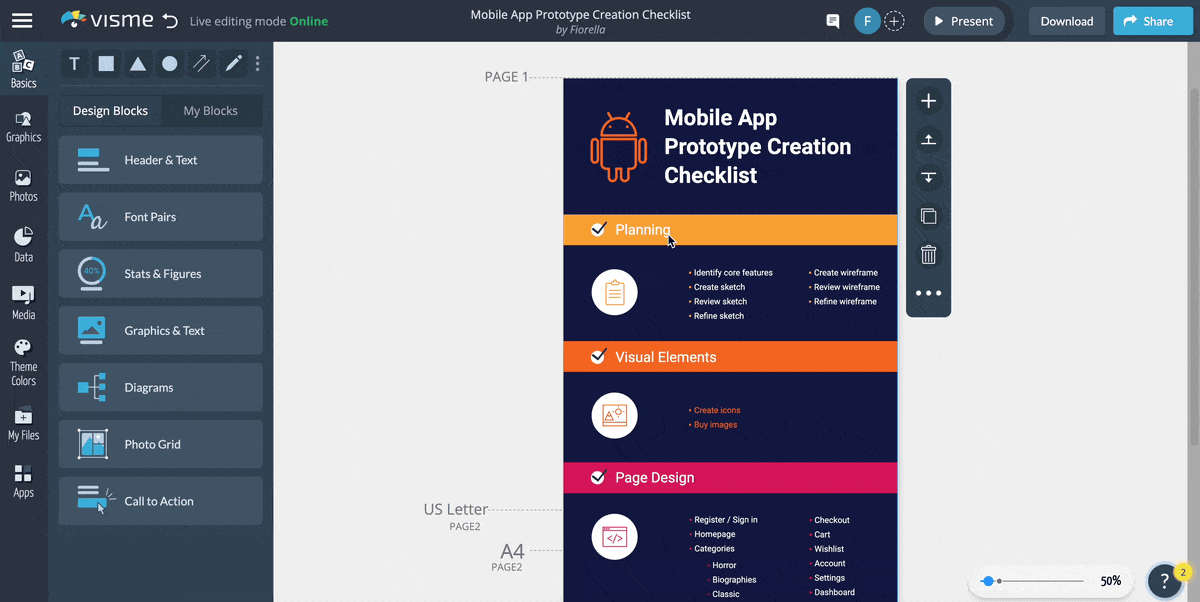
Task: Select the circle shape tool
Action: [x=170, y=64]
